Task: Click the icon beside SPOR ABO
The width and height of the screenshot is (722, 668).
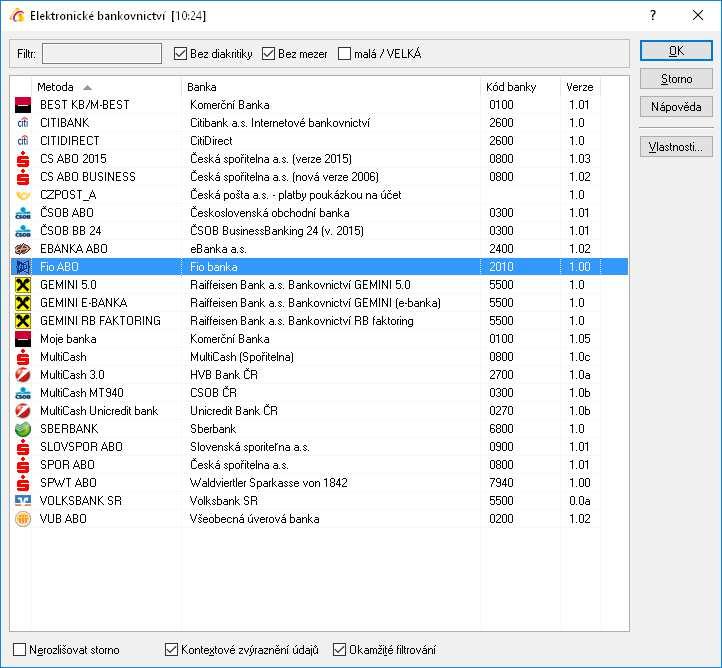Action: [23, 465]
